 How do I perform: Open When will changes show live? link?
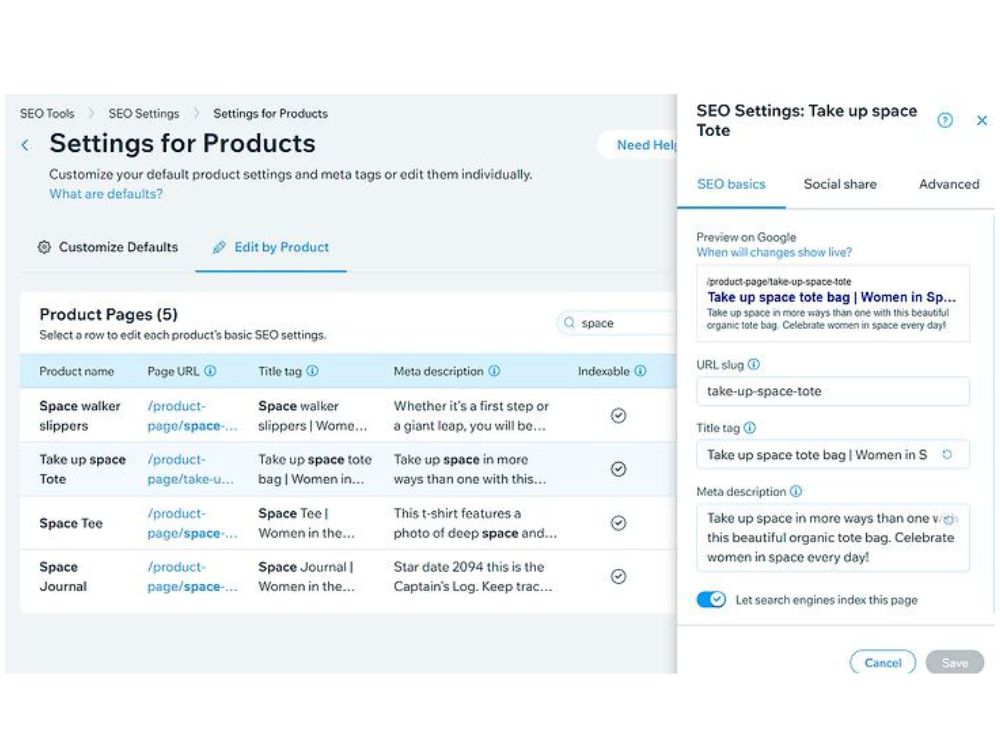point(774,253)
